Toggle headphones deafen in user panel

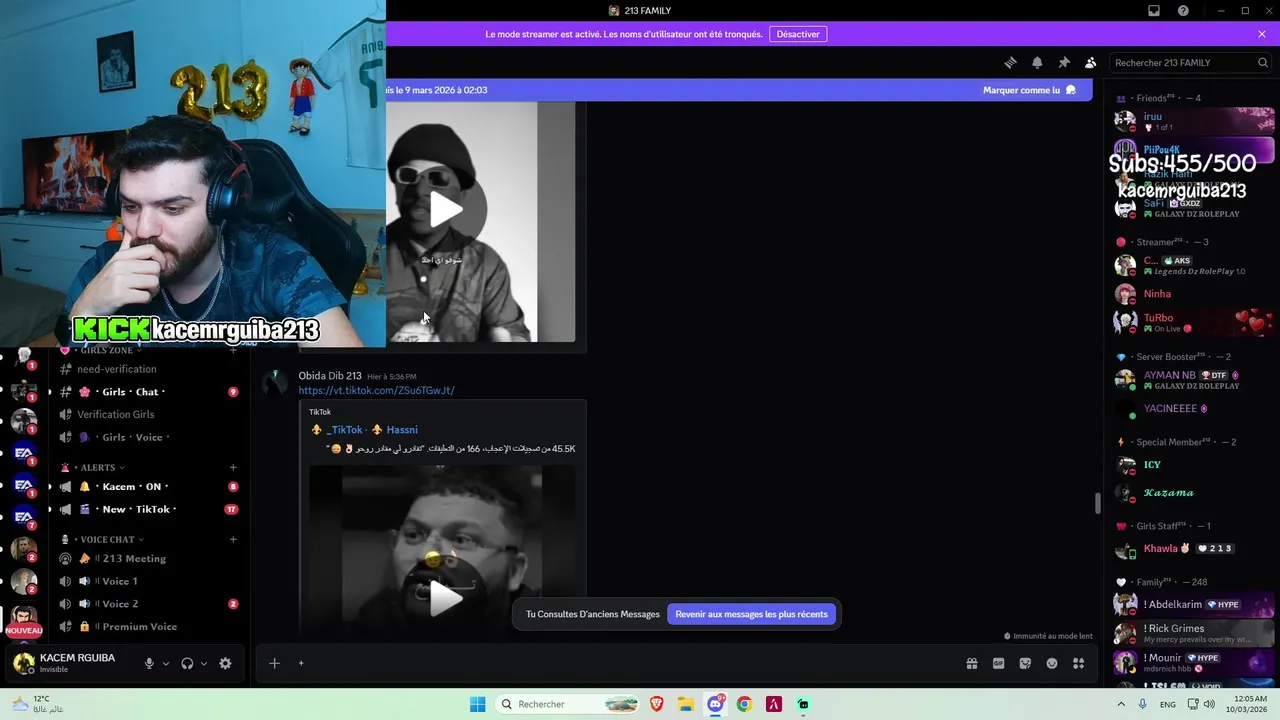(187, 663)
